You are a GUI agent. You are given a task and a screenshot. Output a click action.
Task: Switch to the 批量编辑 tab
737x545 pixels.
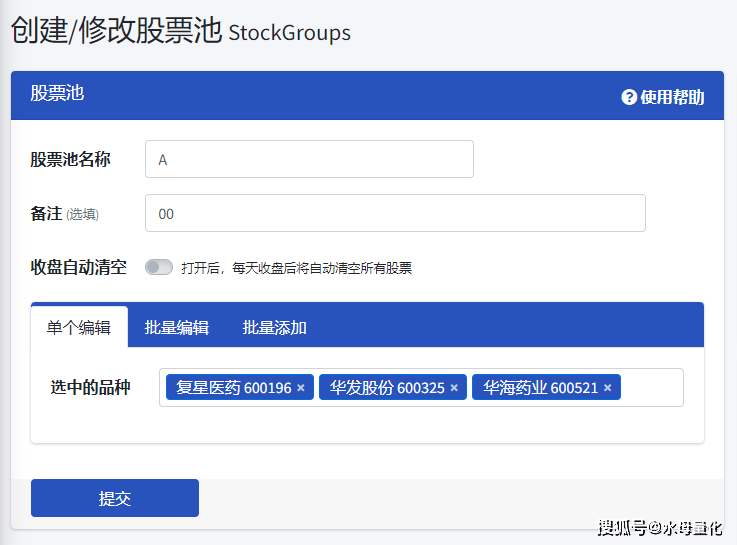[176, 327]
